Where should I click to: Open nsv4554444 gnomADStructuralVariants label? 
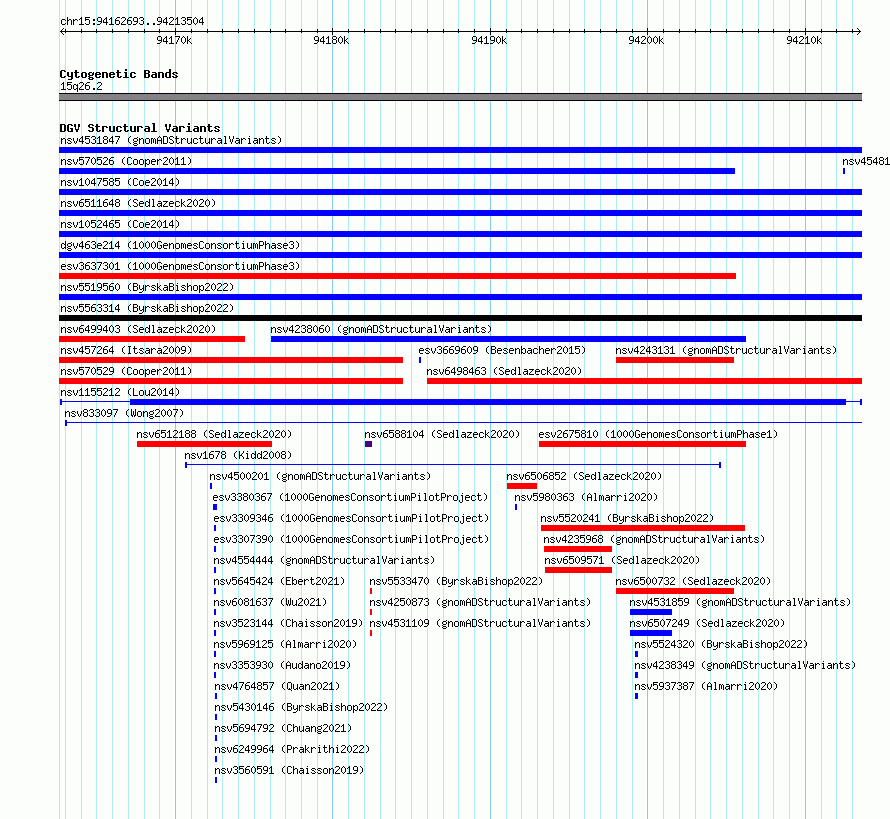tap(324, 560)
